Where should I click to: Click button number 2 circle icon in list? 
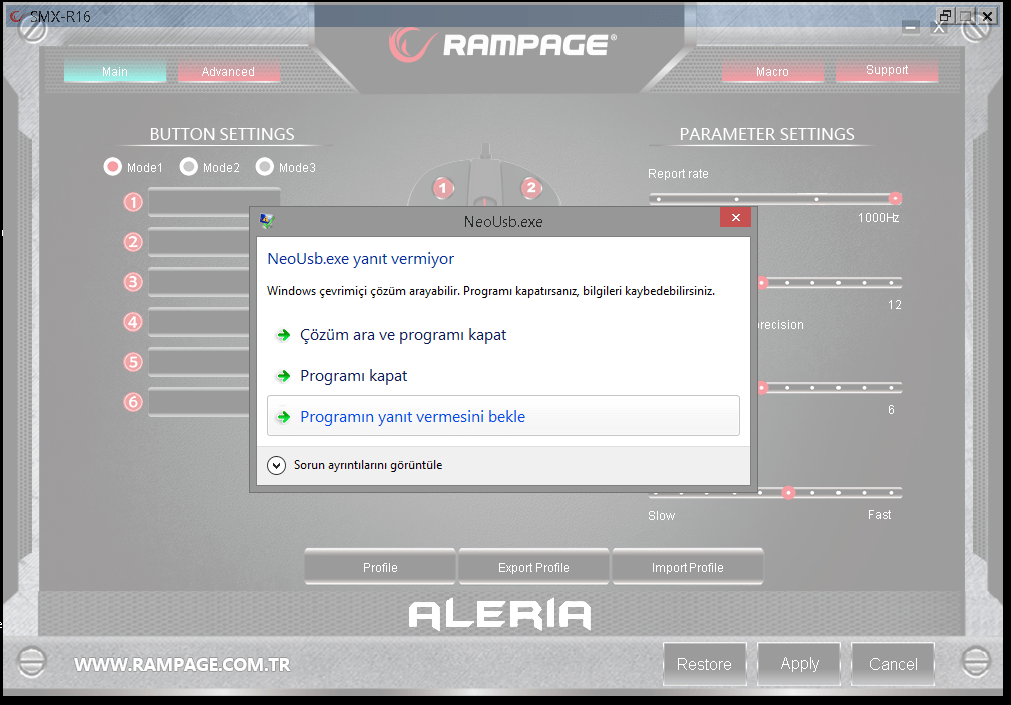pyautogui.click(x=133, y=242)
